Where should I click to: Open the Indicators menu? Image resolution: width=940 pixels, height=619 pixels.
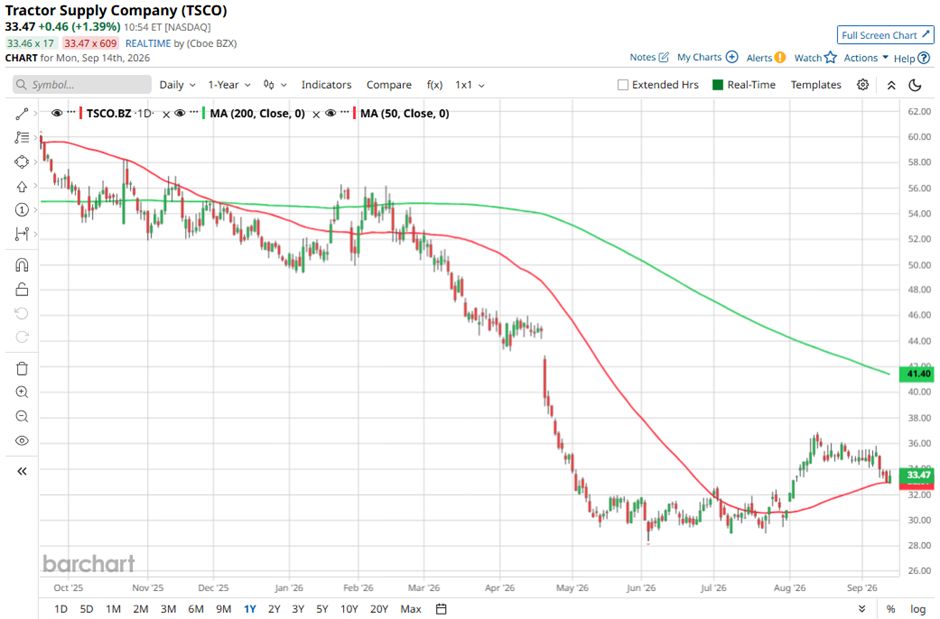coord(326,85)
